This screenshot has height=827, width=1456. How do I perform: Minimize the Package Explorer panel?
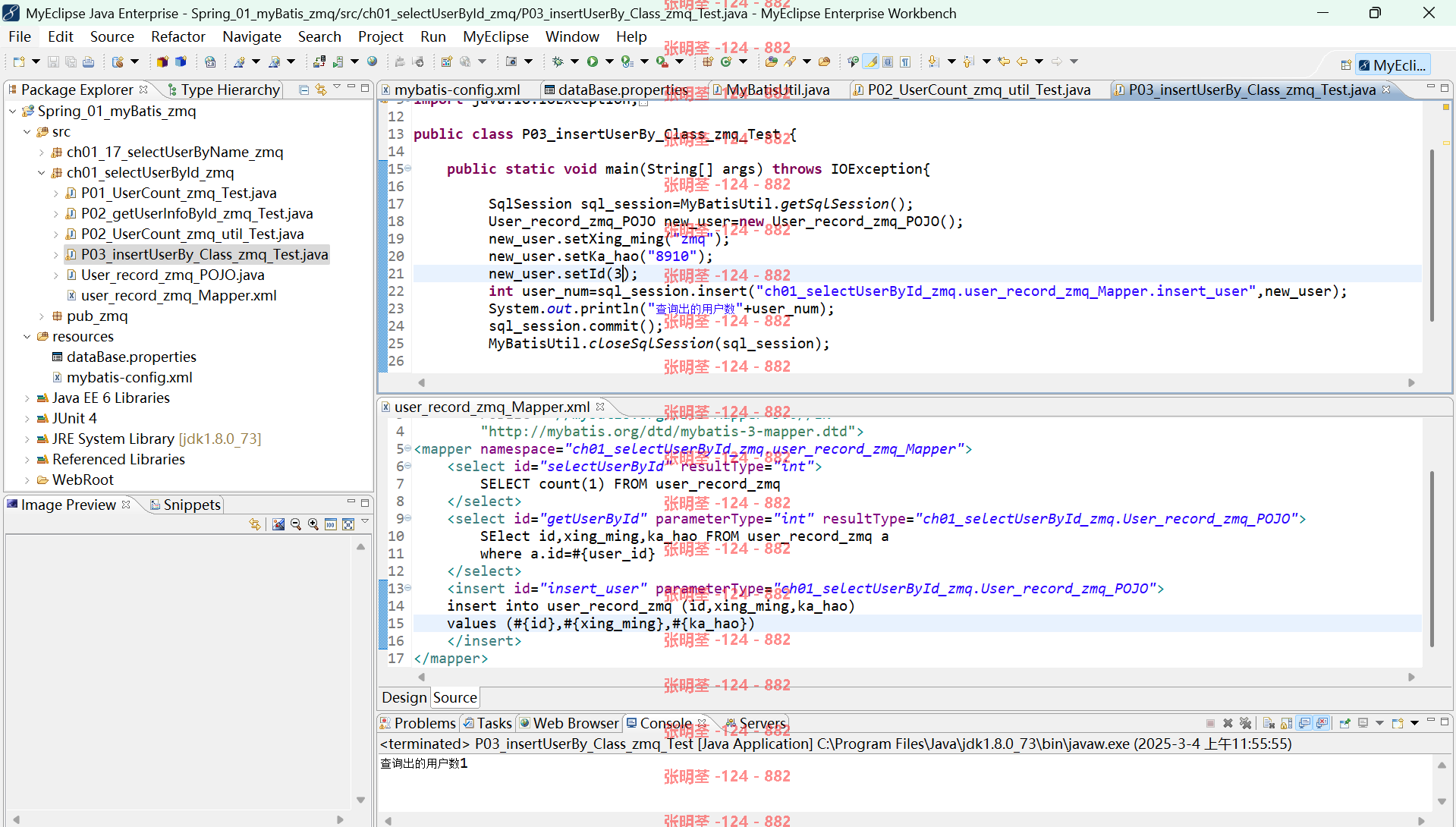pyautogui.click(x=351, y=88)
